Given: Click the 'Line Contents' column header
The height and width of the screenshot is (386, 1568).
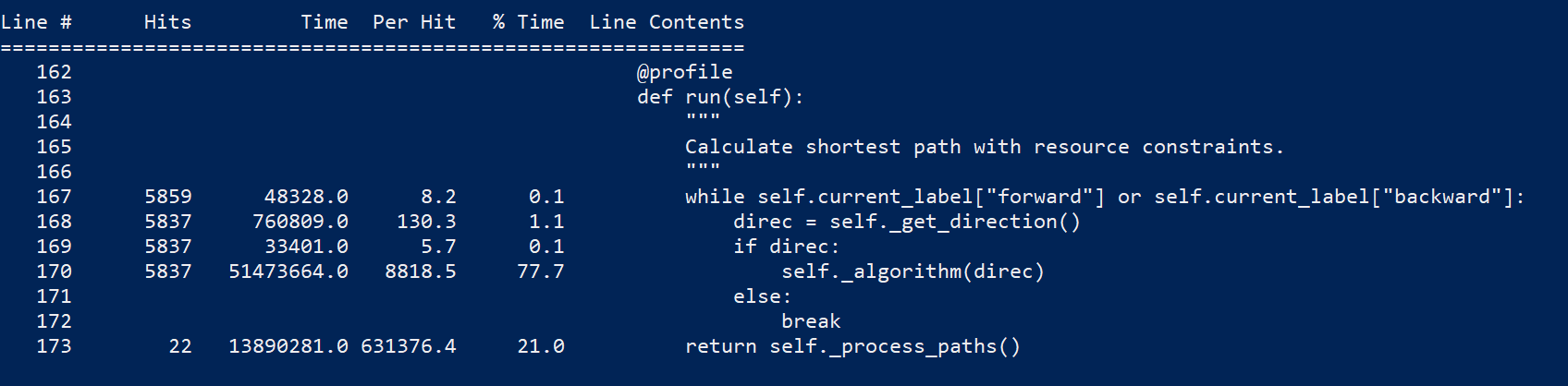Looking at the screenshot, I should [667, 22].
